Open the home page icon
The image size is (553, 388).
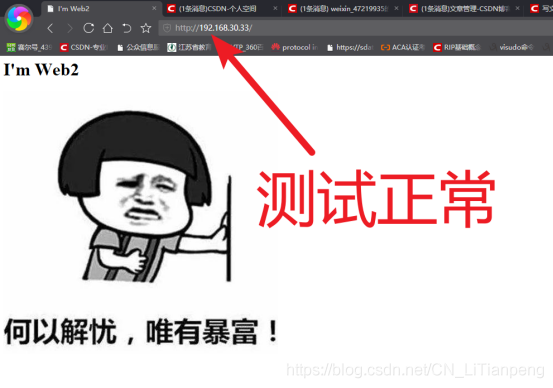108,28
